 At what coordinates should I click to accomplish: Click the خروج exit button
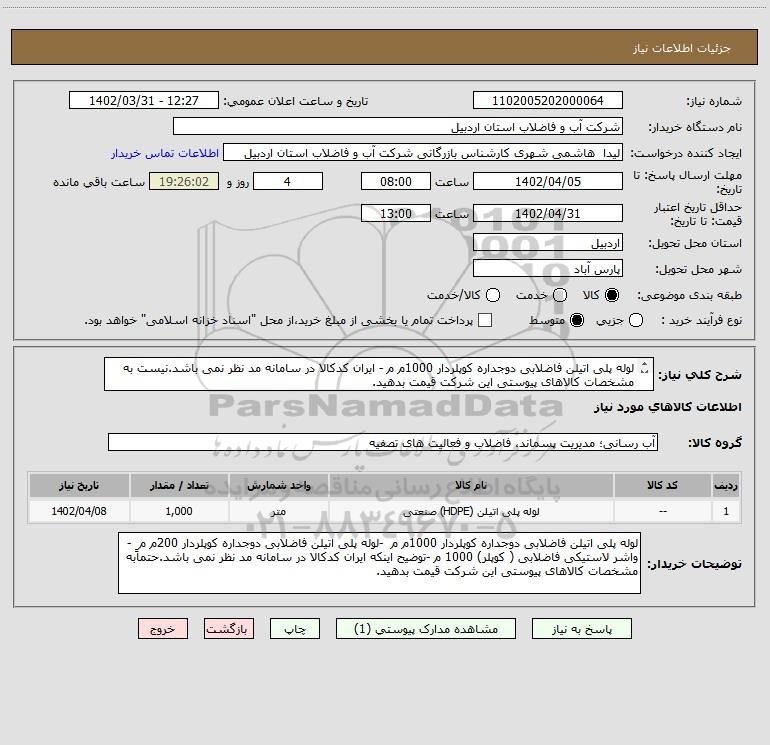click(163, 629)
